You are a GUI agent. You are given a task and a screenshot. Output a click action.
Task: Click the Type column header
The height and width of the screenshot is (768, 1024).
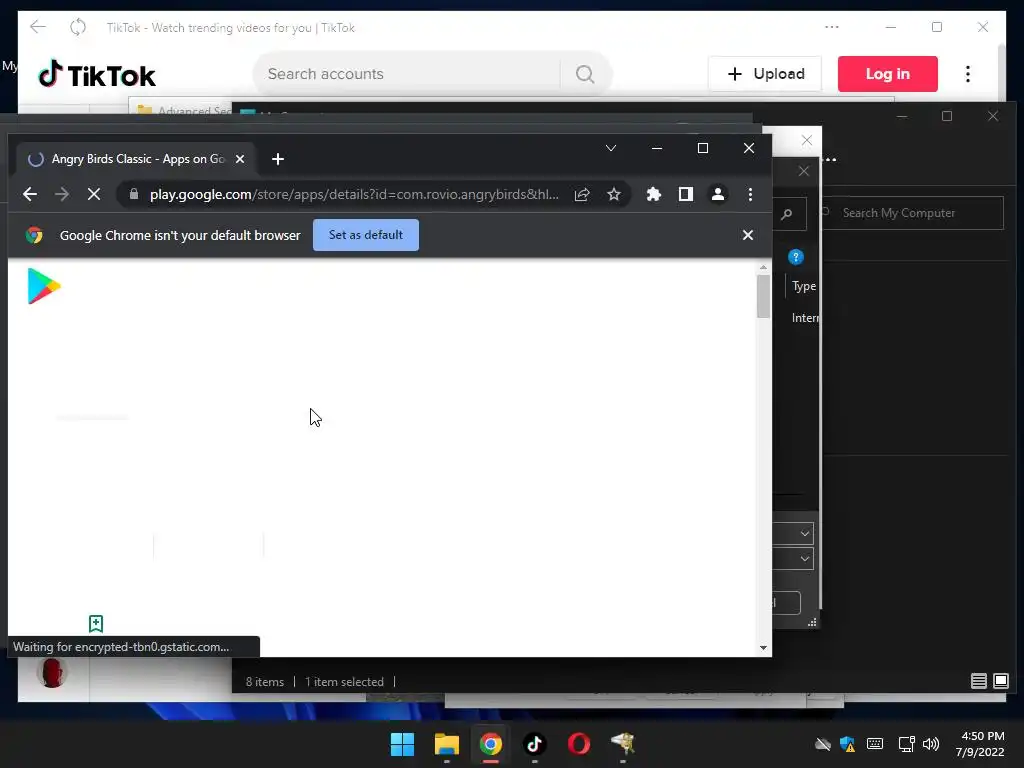click(x=804, y=286)
